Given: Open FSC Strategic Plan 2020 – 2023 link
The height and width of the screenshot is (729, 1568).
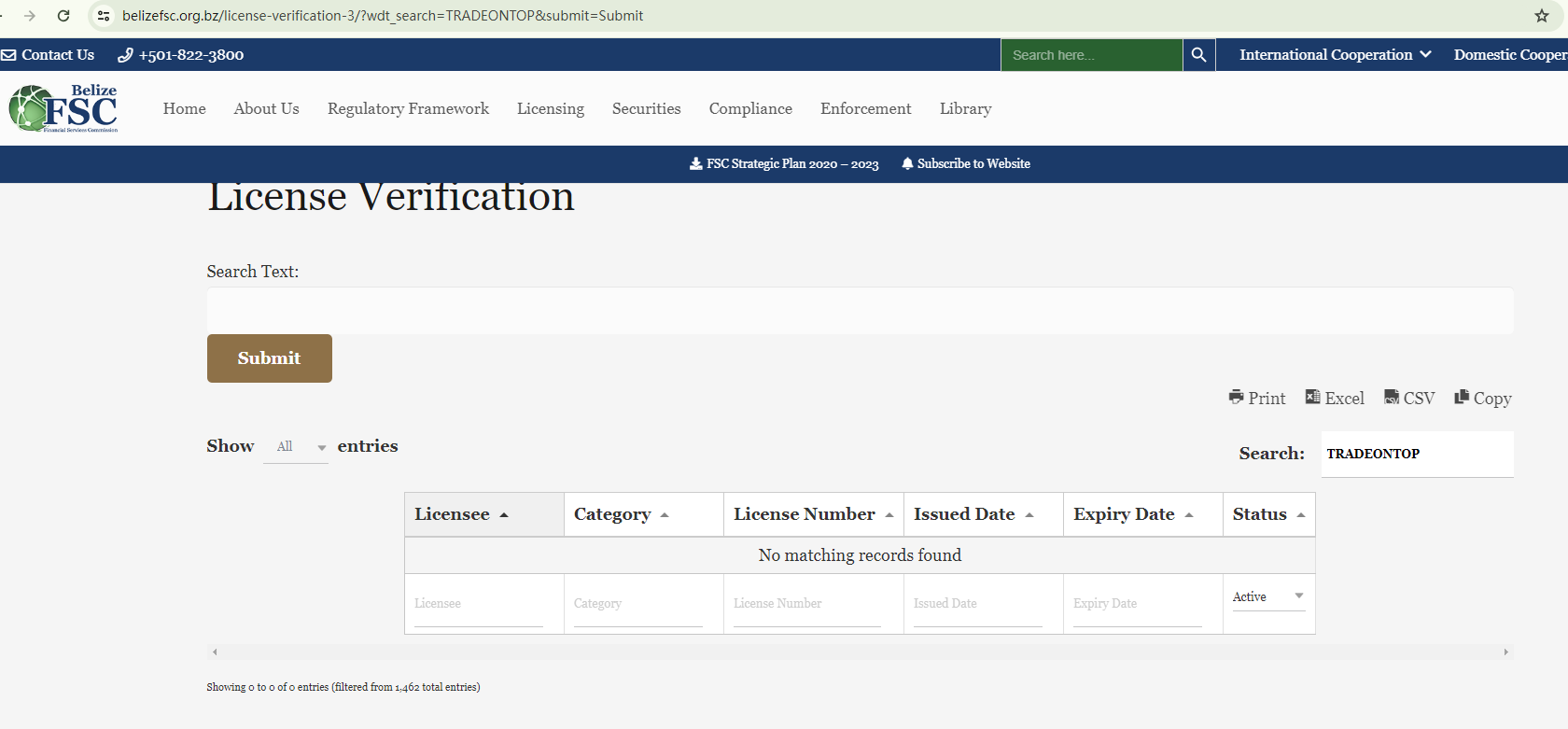Looking at the screenshot, I should (x=792, y=163).
